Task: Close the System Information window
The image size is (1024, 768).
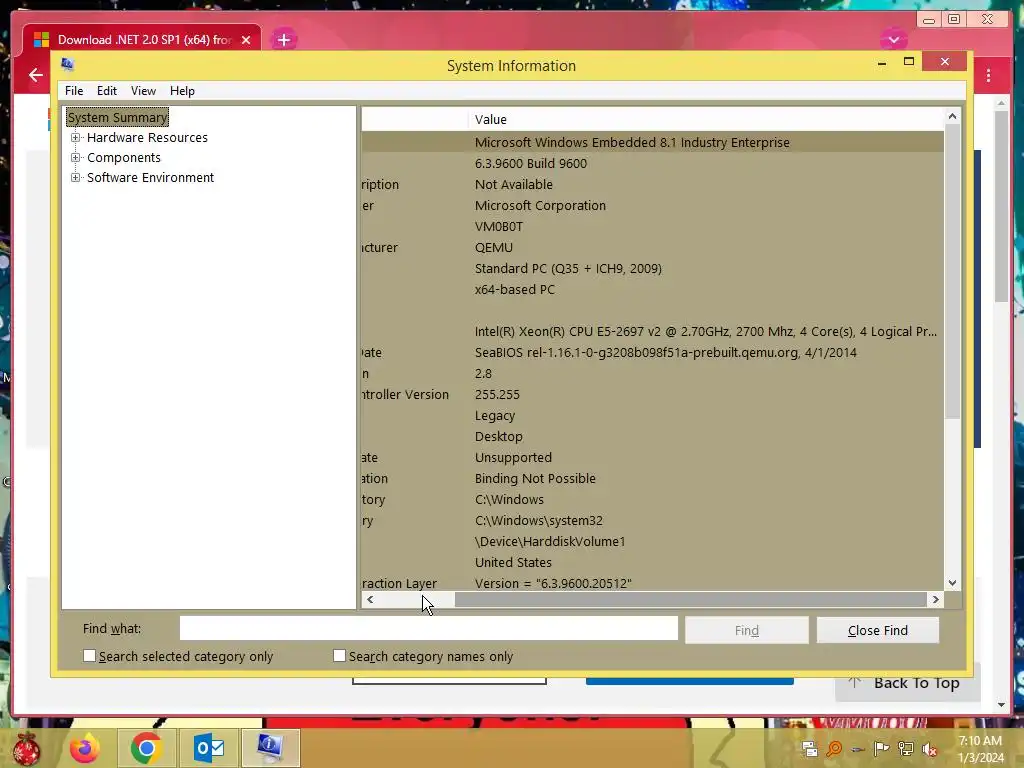Action: (x=944, y=61)
